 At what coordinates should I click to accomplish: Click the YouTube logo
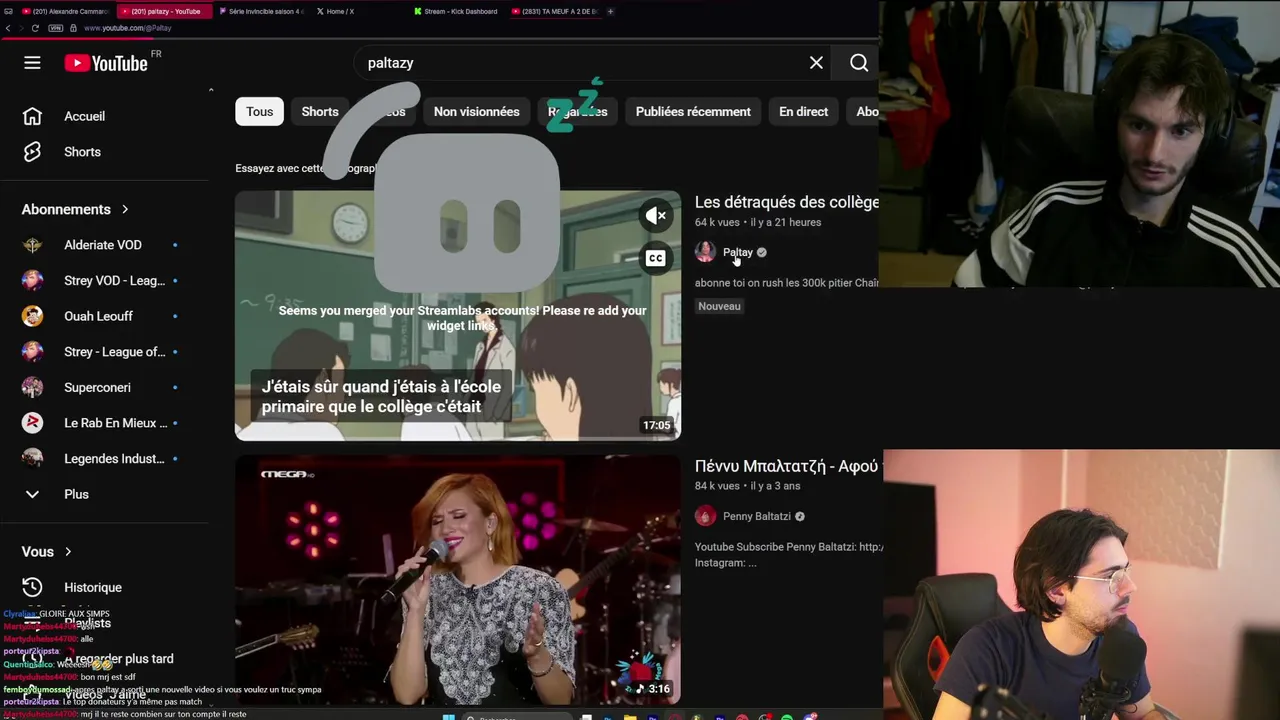[106, 63]
